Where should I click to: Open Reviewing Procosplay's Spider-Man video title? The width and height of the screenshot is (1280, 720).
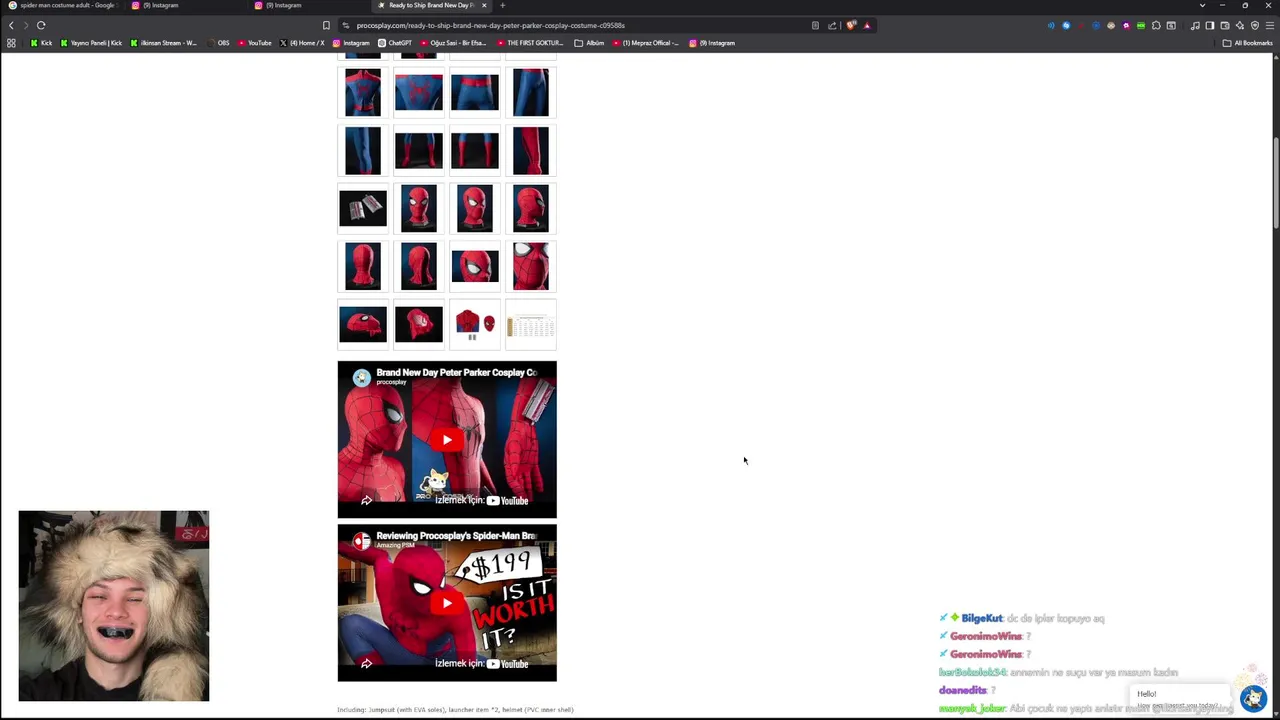coord(456,535)
